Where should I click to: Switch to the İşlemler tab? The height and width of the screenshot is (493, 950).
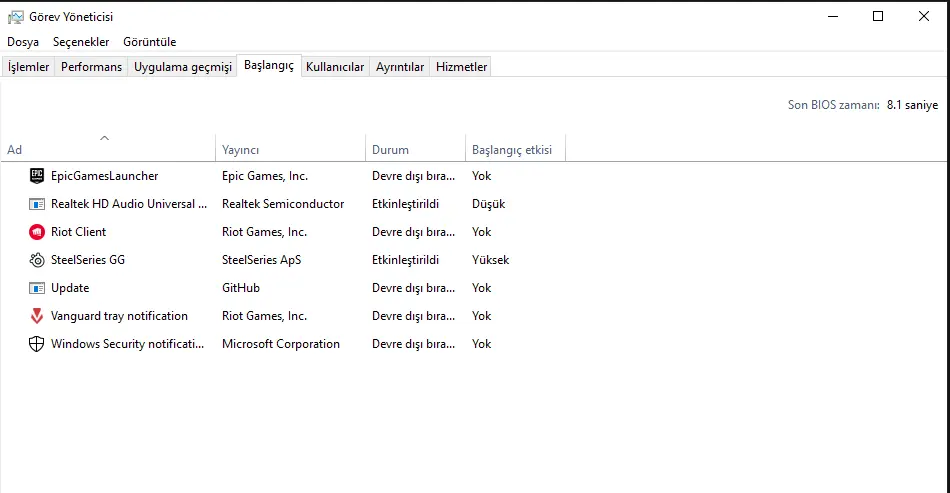[x=28, y=67]
